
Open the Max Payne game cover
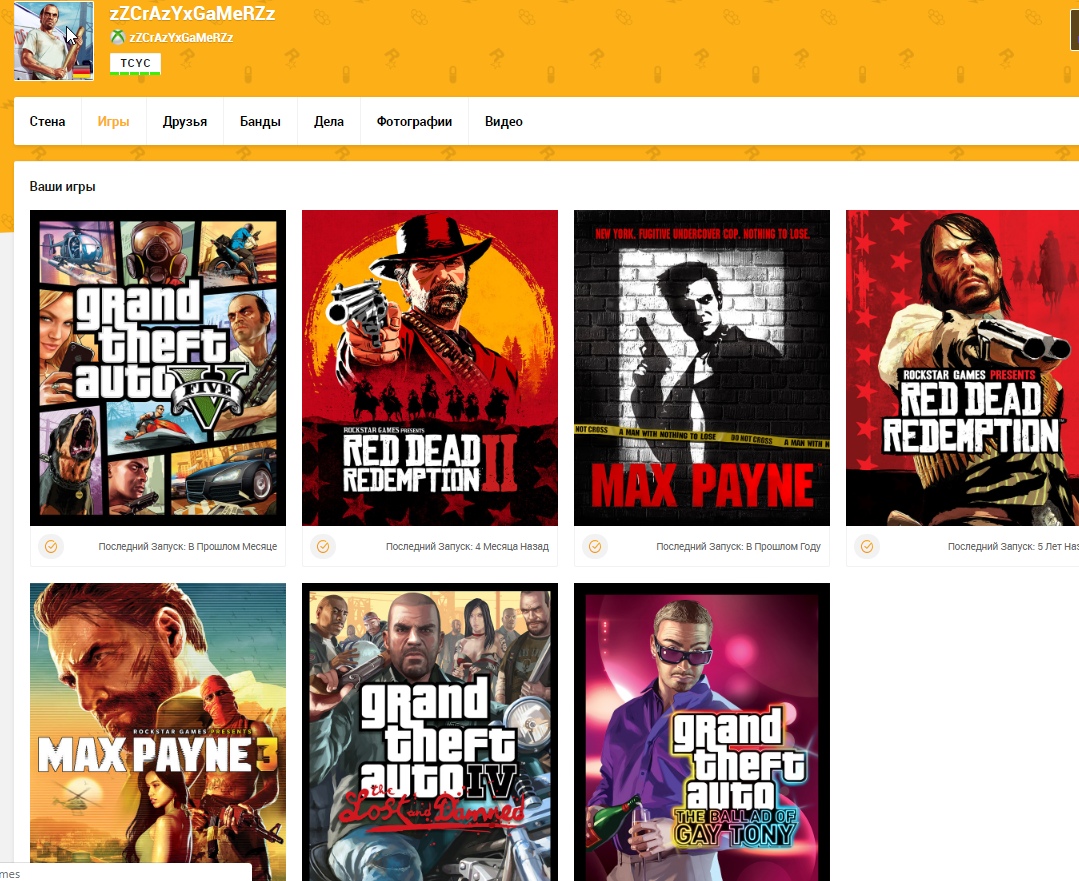coord(702,368)
